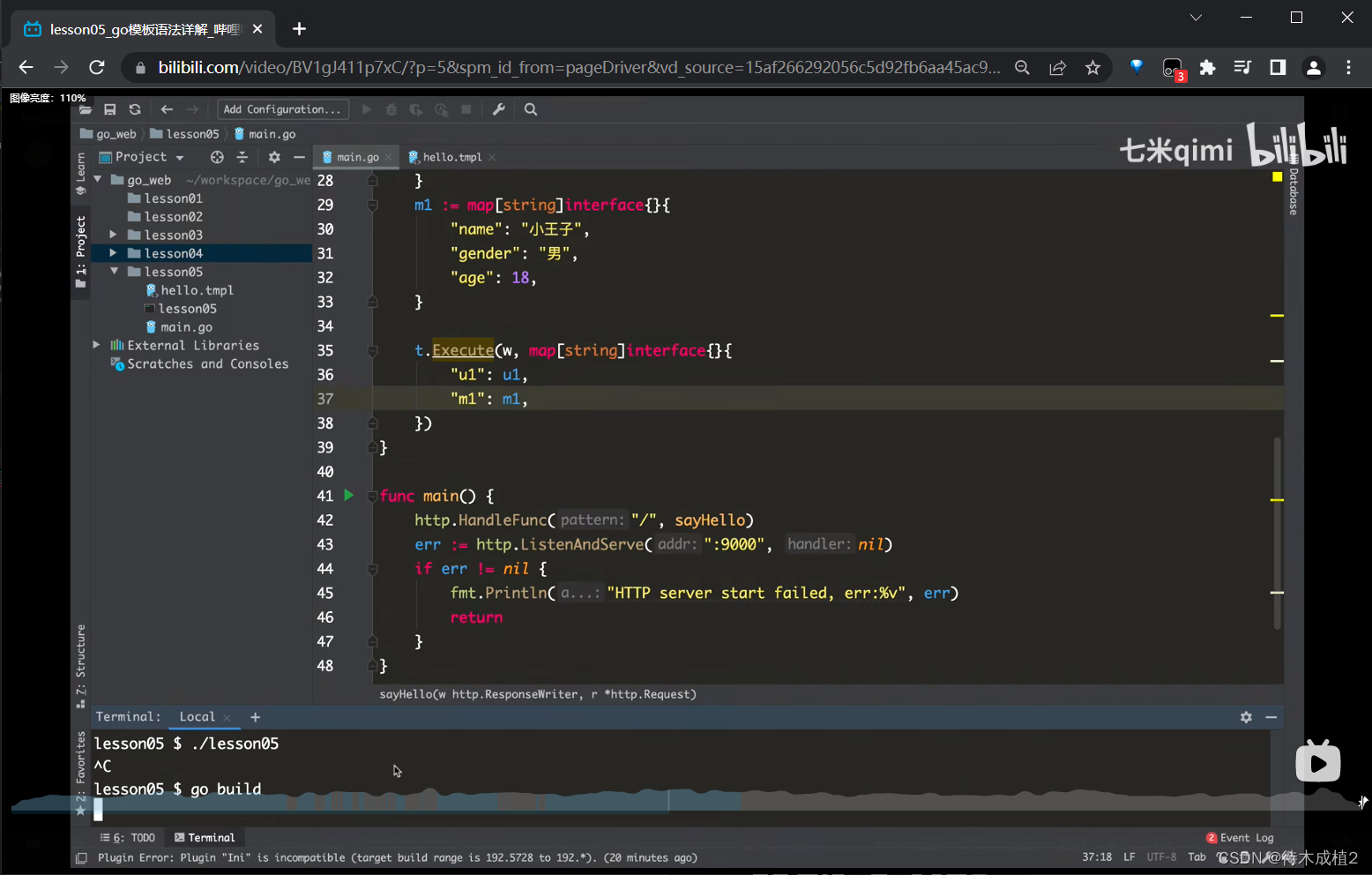Open the browser extensions puzzle icon
Image resolution: width=1372 pixels, height=875 pixels.
coord(1207,67)
